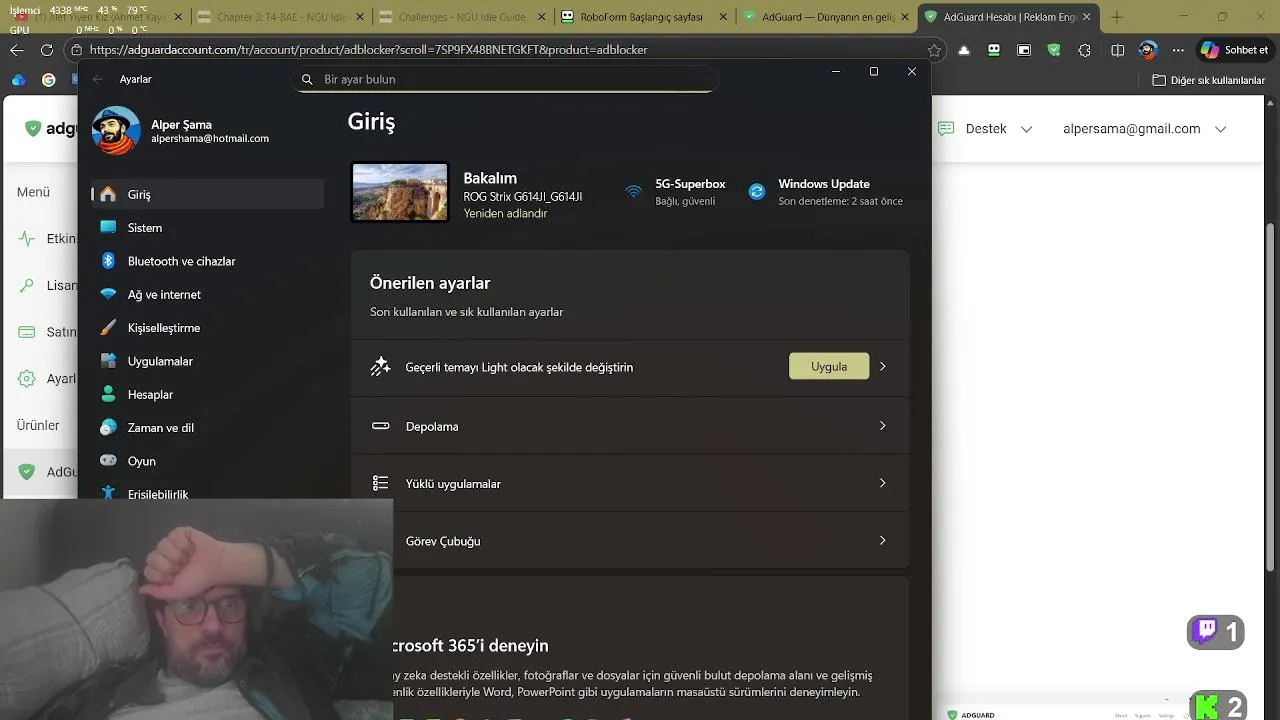Go back with the Settings back arrow
This screenshot has width=1280, height=720.
click(x=97, y=79)
